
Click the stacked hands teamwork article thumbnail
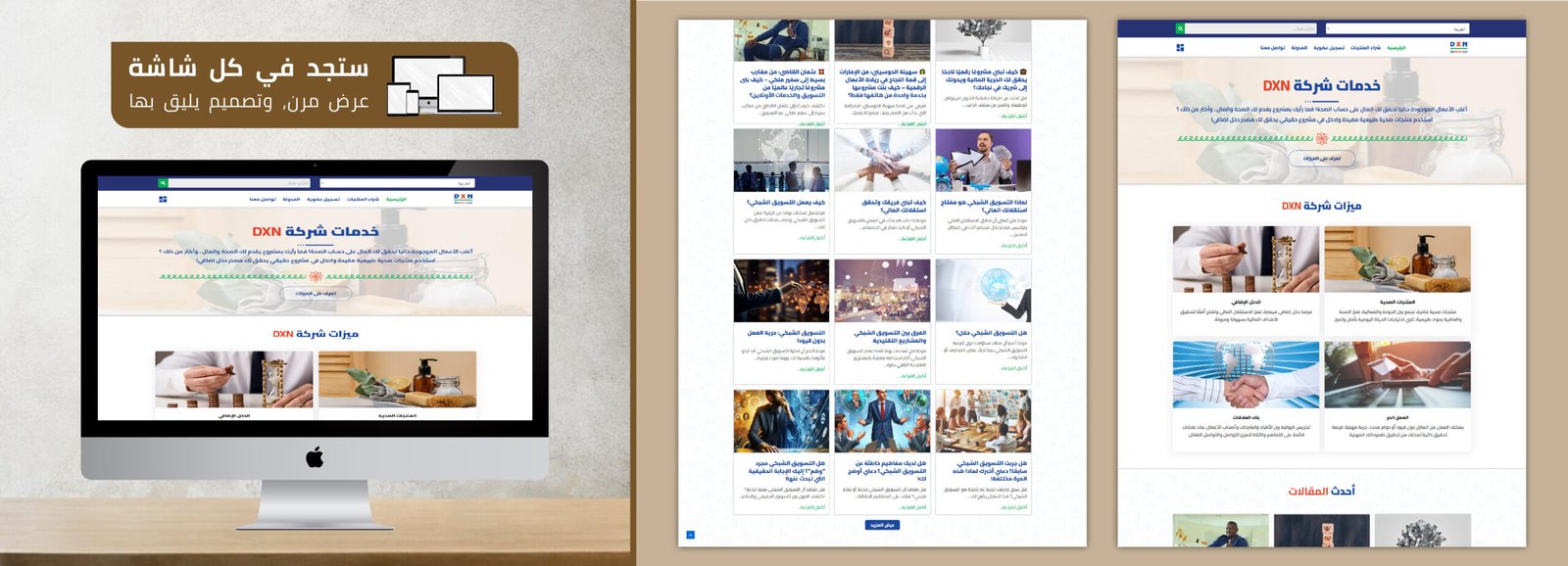click(882, 161)
